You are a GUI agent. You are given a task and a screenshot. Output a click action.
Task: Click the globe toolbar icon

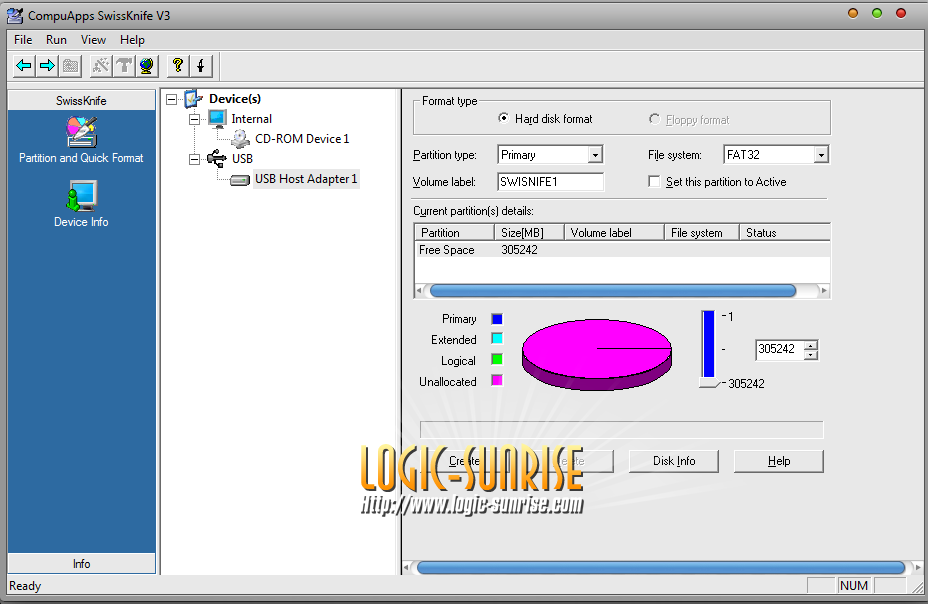[x=147, y=65]
